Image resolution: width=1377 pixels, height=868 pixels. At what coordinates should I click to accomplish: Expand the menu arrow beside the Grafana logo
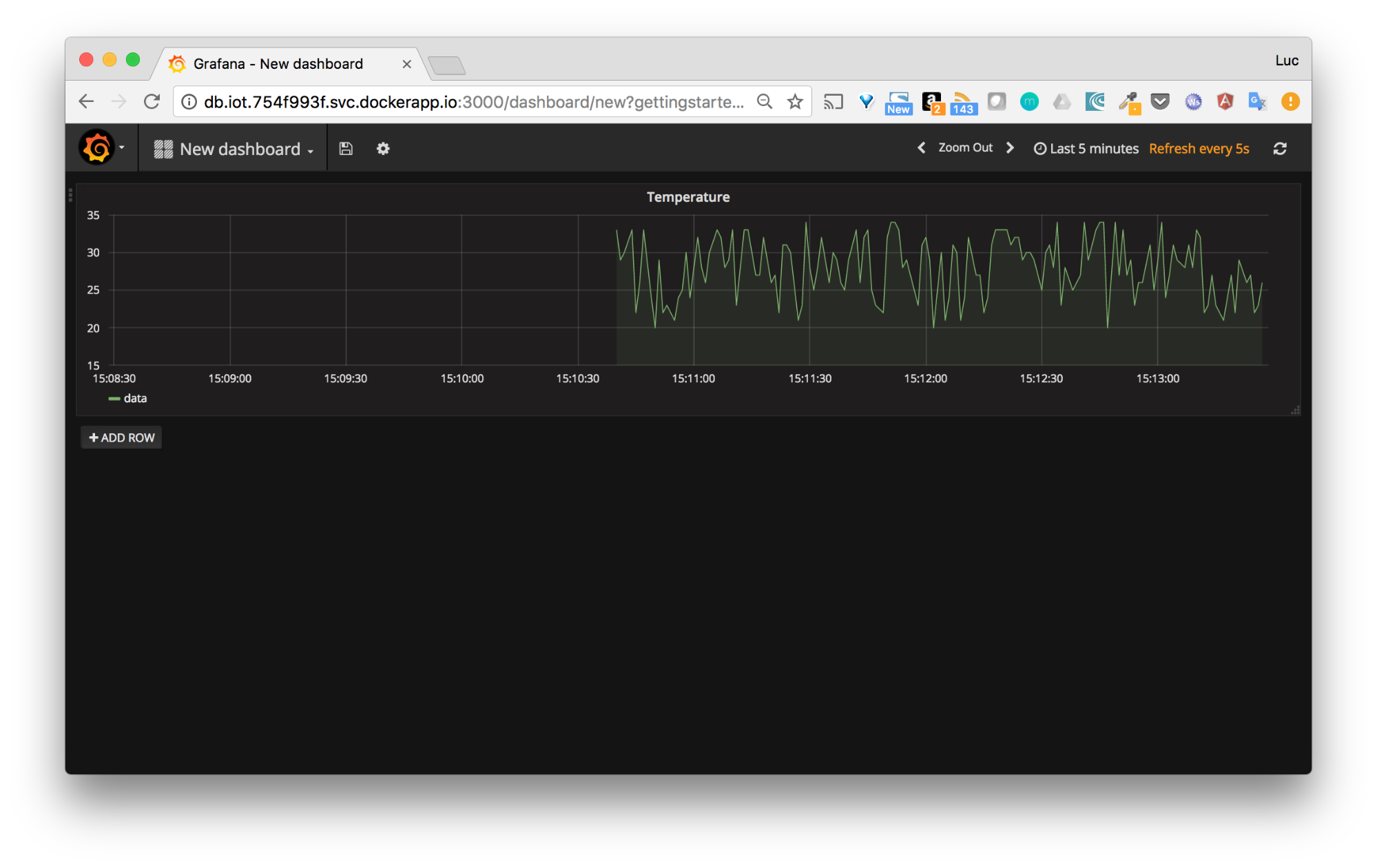pyautogui.click(x=122, y=147)
